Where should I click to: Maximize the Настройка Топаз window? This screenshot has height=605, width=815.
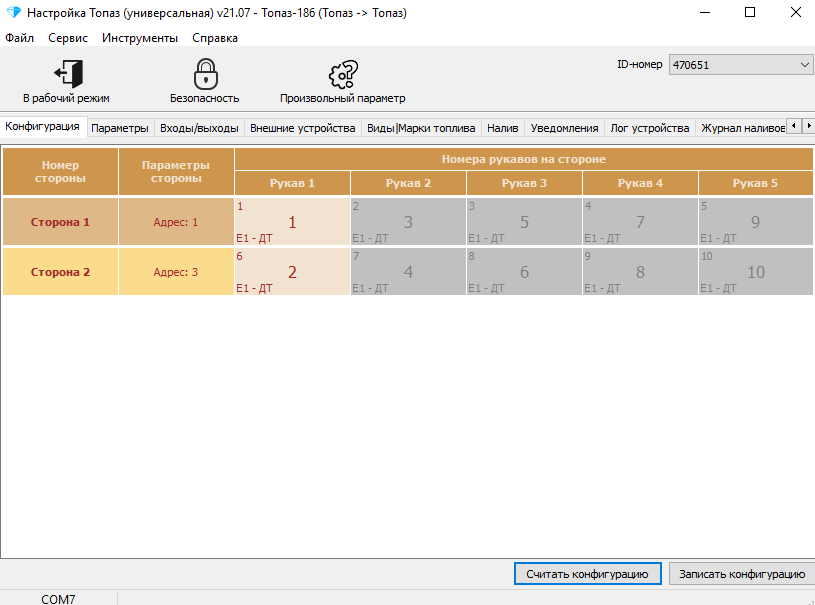[x=750, y=12]
